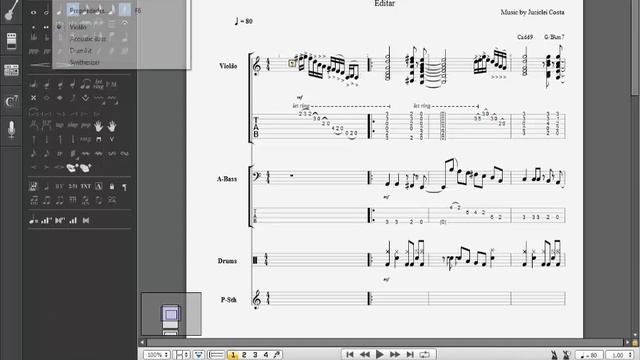Toggle the eye visibility icon in palette
The height and width of the screenshot is (360, 640).
point(33,13)
